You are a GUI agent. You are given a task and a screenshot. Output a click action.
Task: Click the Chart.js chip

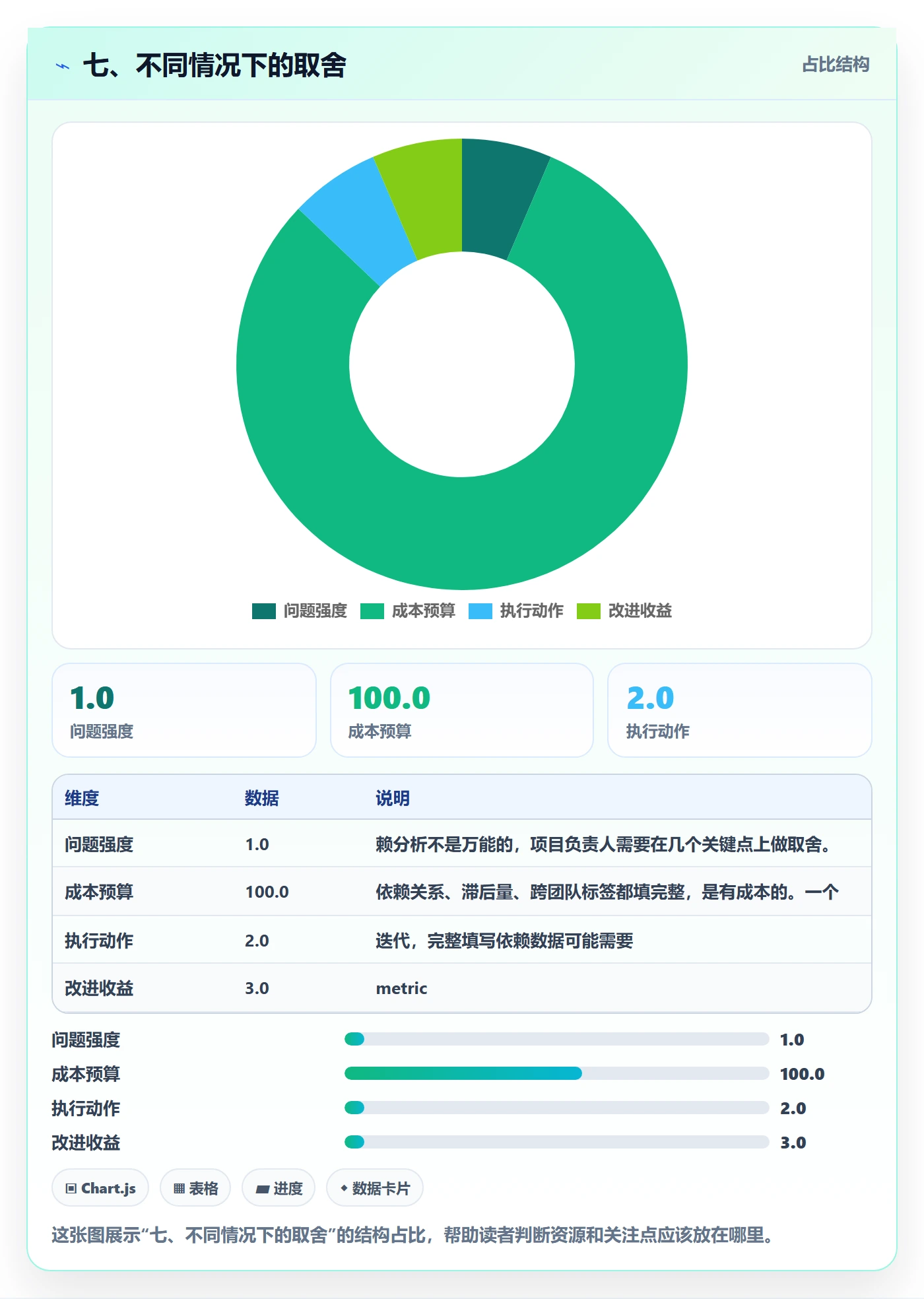[100, 1188]
